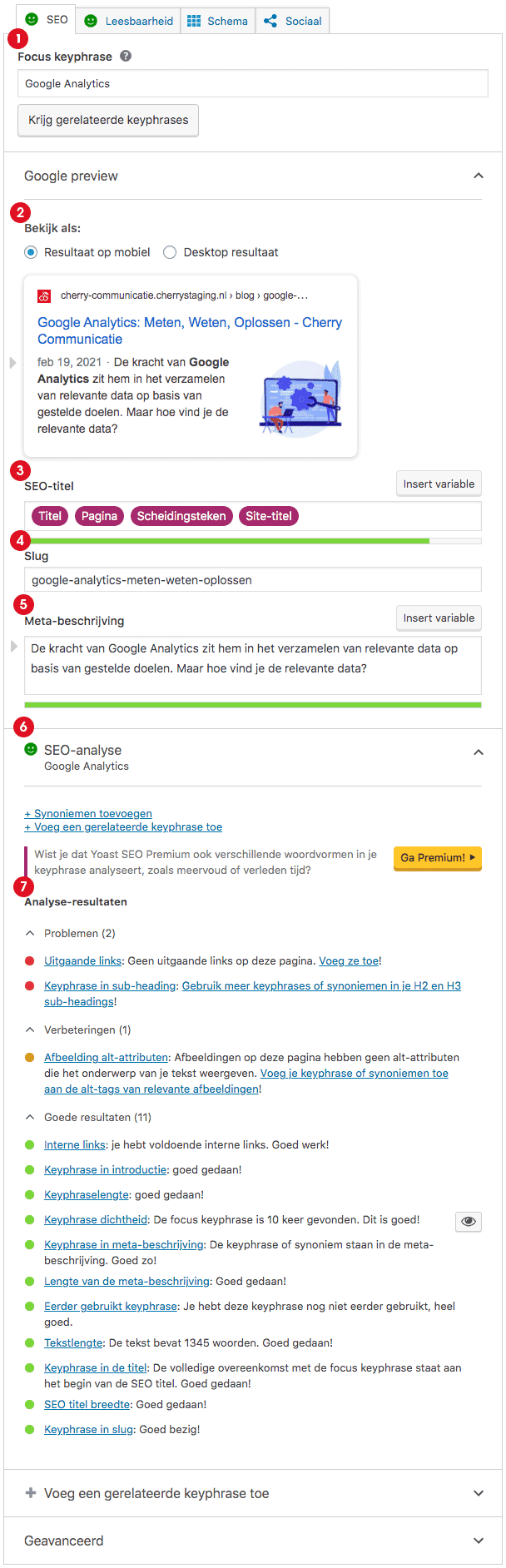
Task: Click the plus icon before Voeg een gerelateerde keyphrase toe
Action: click(x=31, y=1493)
